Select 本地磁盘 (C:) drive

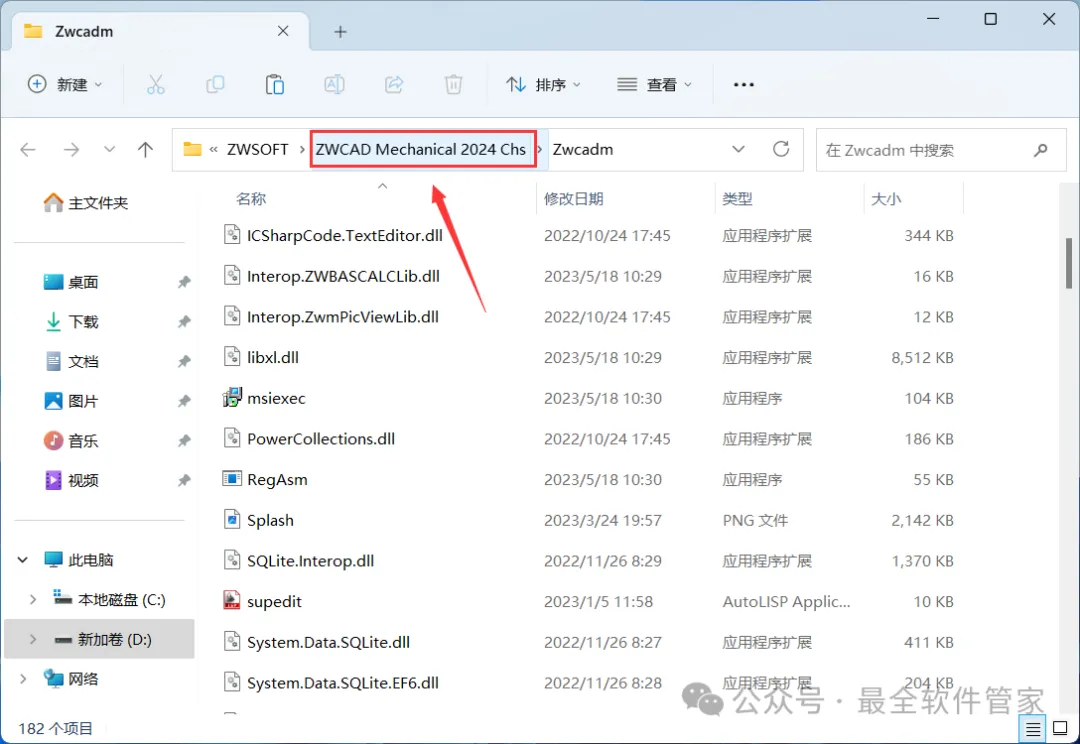(x=109, y=599)
